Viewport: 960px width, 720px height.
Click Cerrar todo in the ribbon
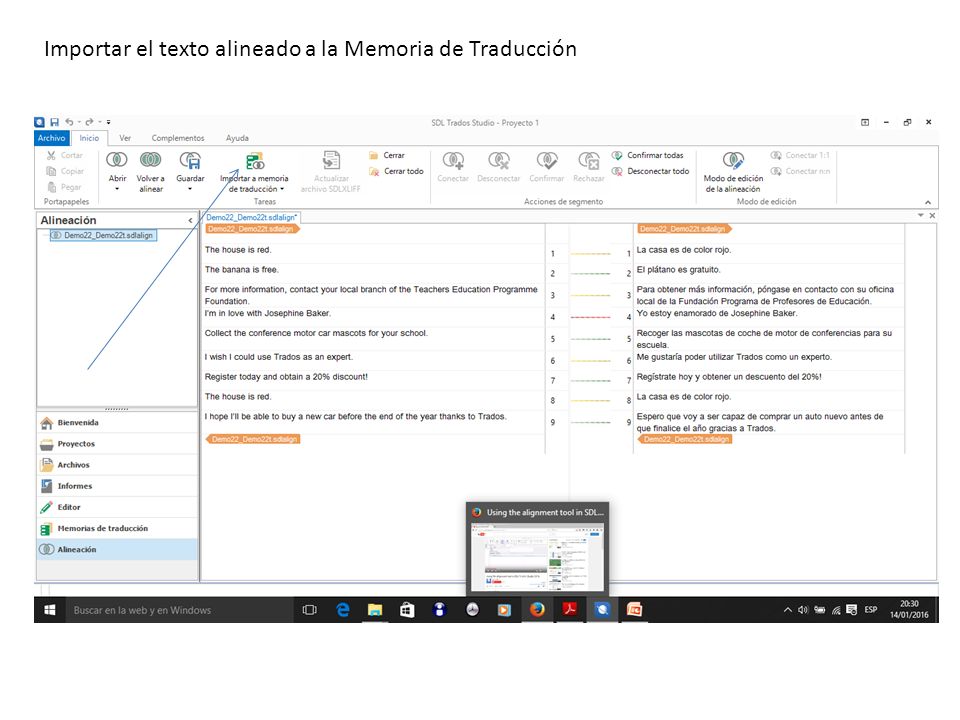[x=396, y=171]
